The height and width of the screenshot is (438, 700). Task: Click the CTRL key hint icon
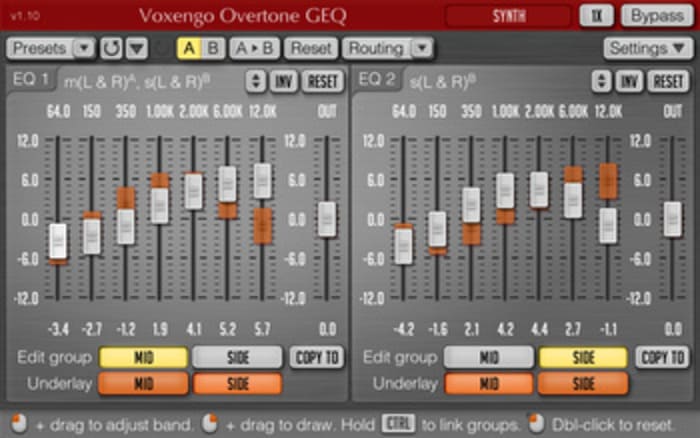[x=398, y=424]
